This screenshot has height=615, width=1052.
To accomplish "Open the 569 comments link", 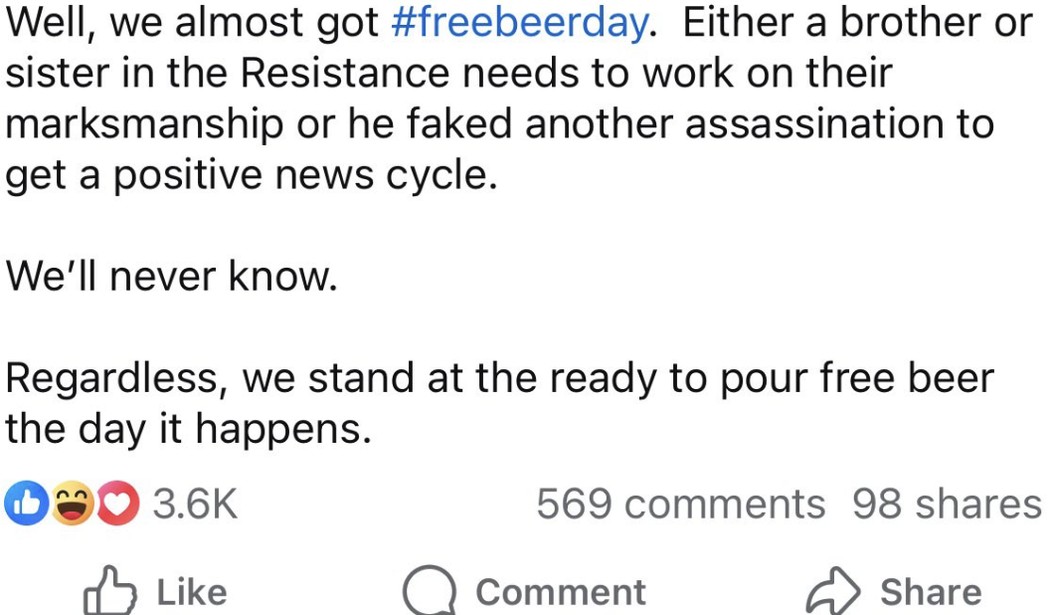I will point(681,504).
